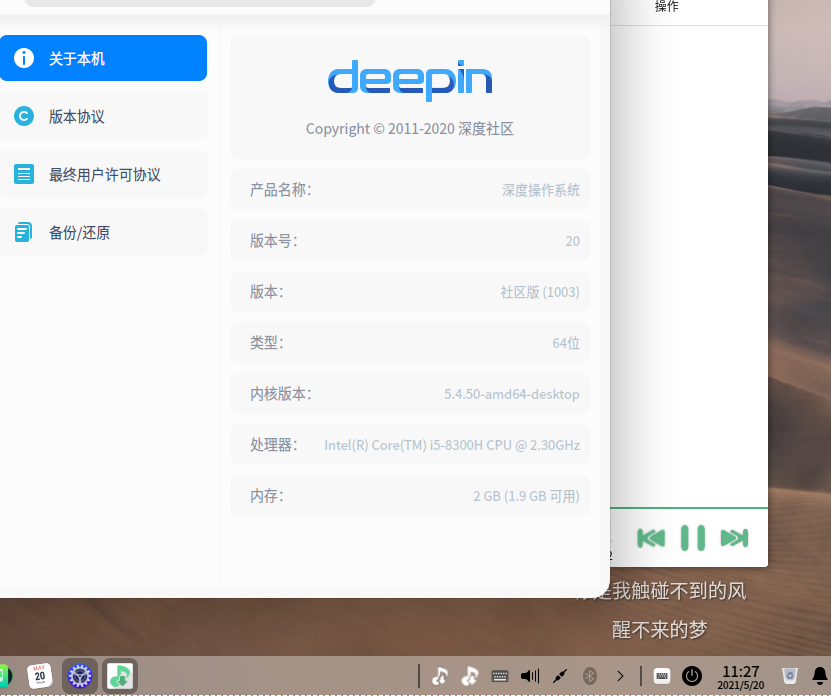Click the backup icon beside 备份/还原
The height and width of the screenshot is (696, 831).
[23, 232]
